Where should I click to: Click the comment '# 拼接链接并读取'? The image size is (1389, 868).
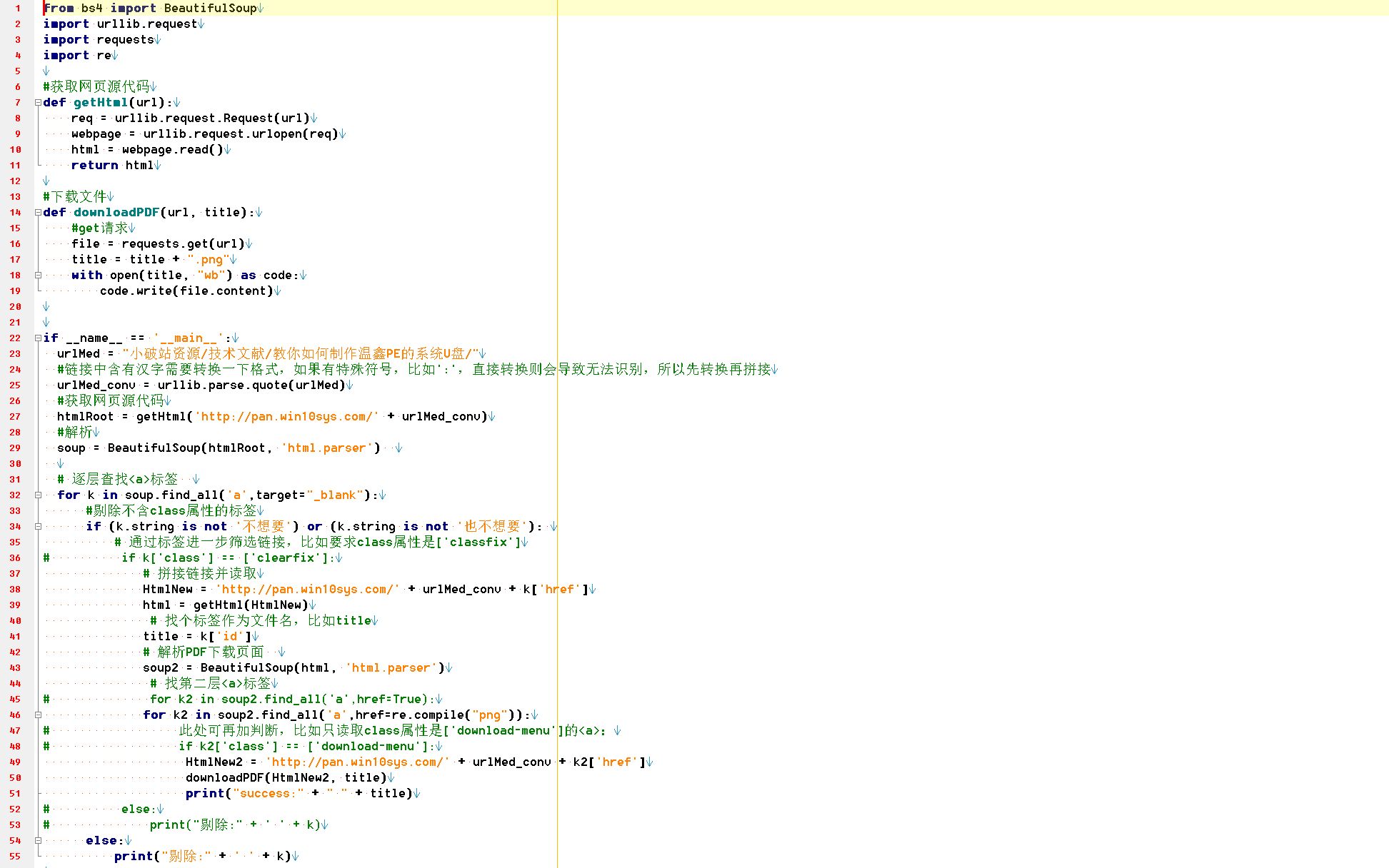coord(200,573)
